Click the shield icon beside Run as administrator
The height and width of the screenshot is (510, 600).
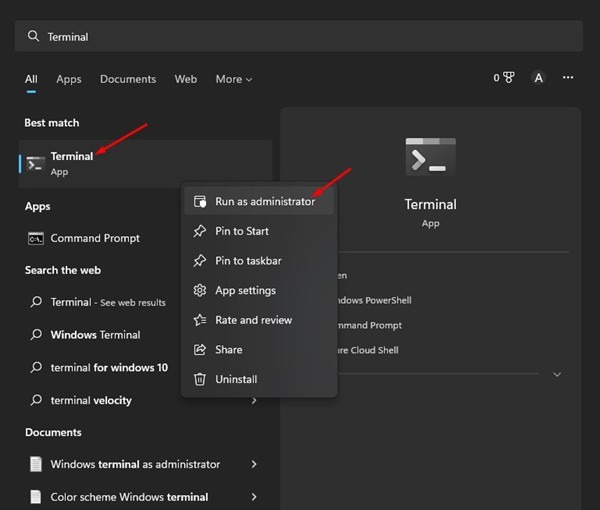coord(200,202)
